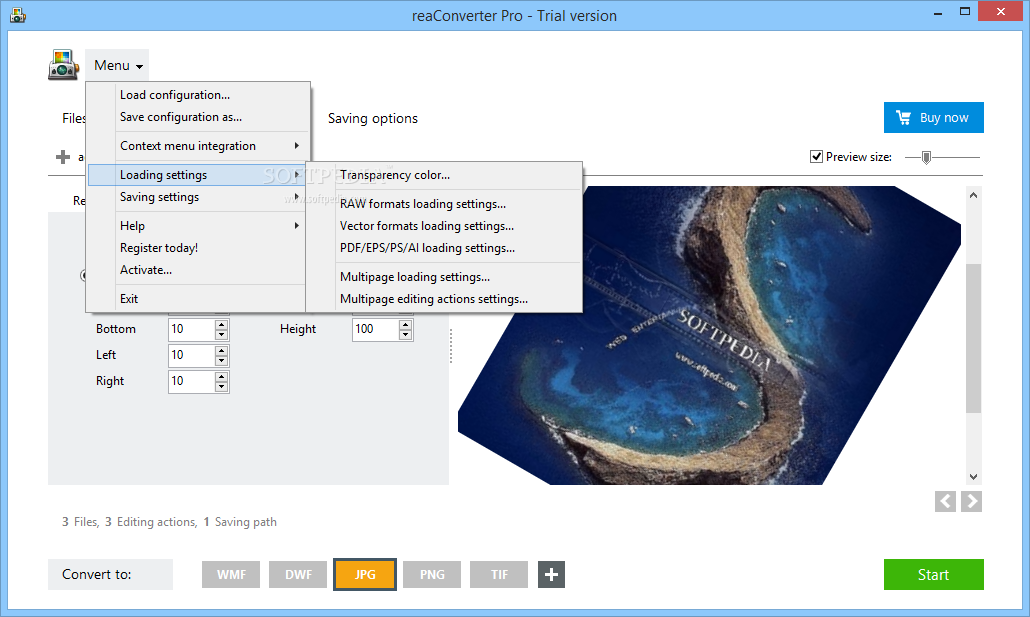Viewport: 1030px width, 617px height.
Task: Select Register today! in the menu
Action: [x=197, y=248]
